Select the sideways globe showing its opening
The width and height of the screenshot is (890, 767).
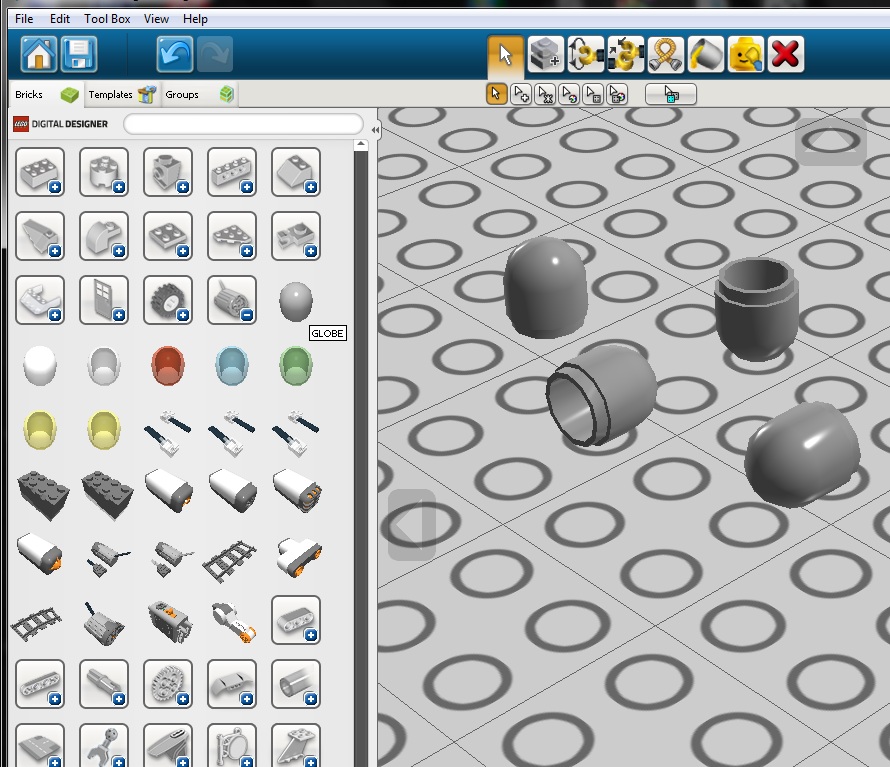click(x=601, y=395)
